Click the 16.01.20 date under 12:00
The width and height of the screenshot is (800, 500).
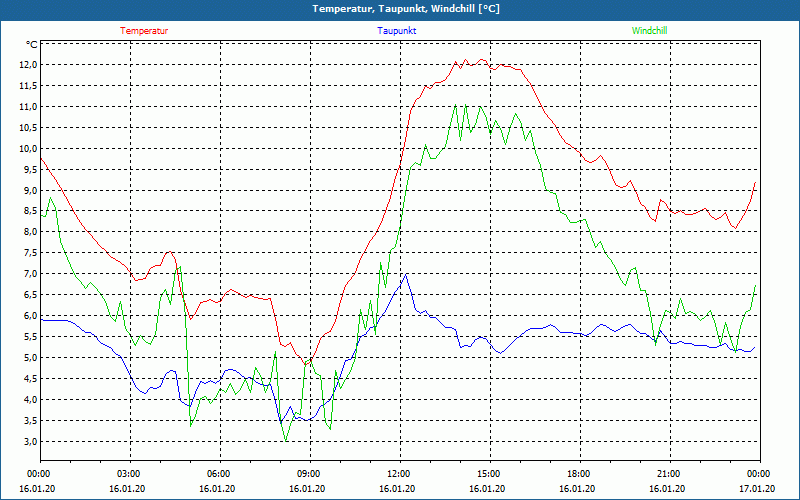(397, 489)
